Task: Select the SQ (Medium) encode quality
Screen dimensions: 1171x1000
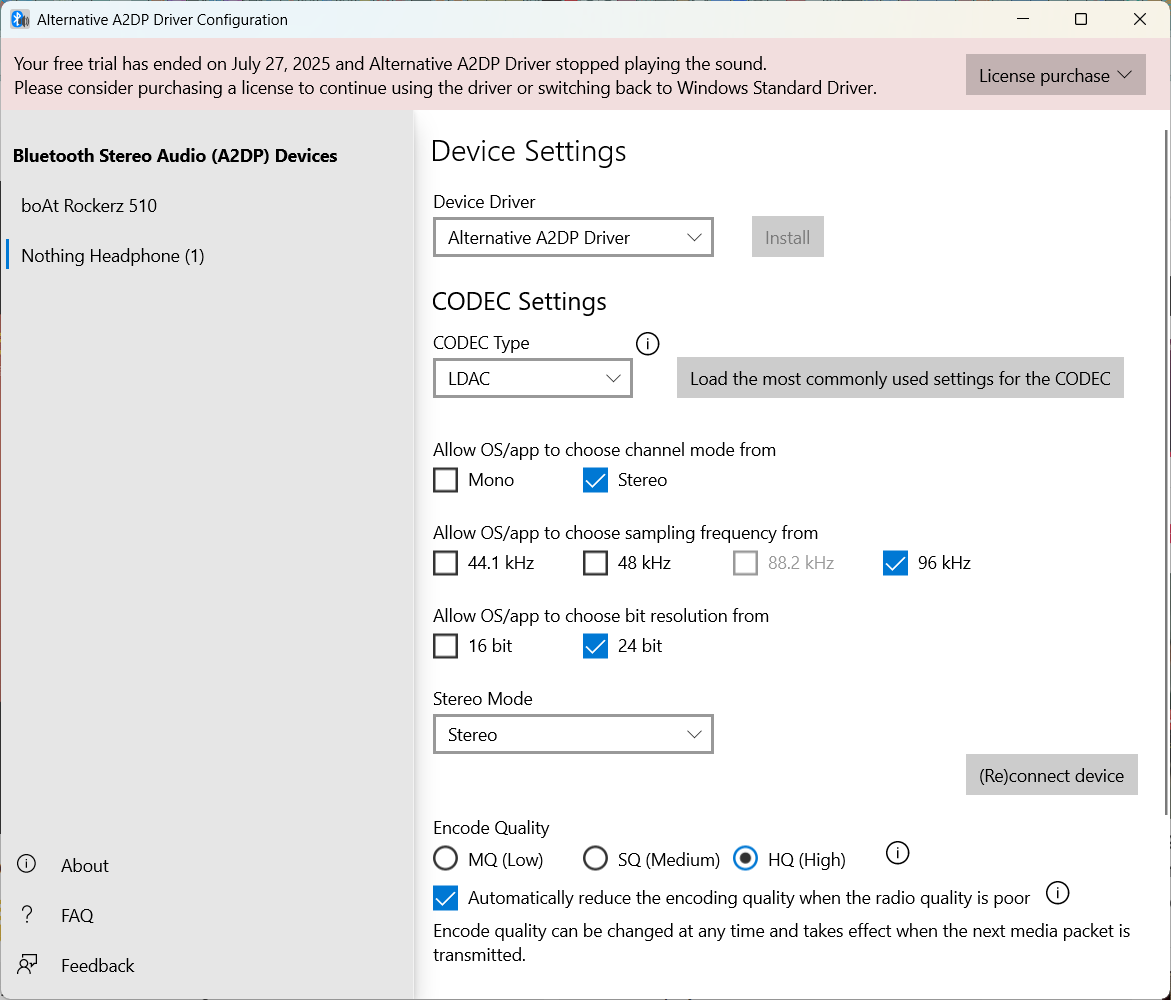Action: click(x=596, y=858)
